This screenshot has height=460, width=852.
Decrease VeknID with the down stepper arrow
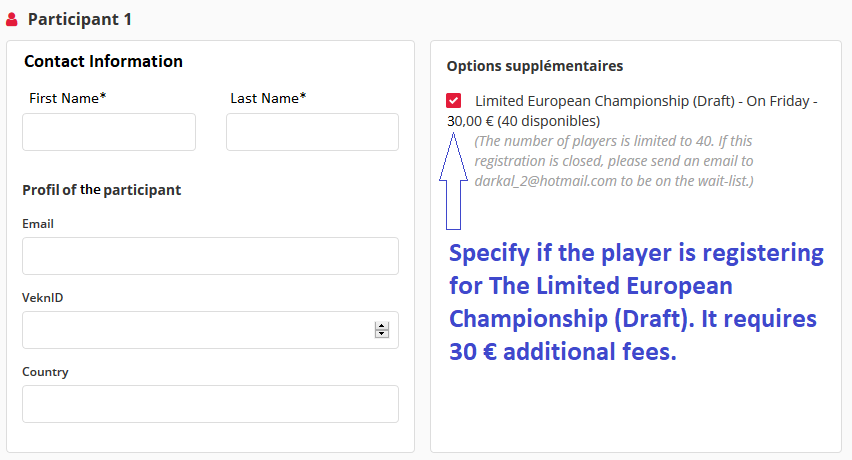tap(381, 333)
